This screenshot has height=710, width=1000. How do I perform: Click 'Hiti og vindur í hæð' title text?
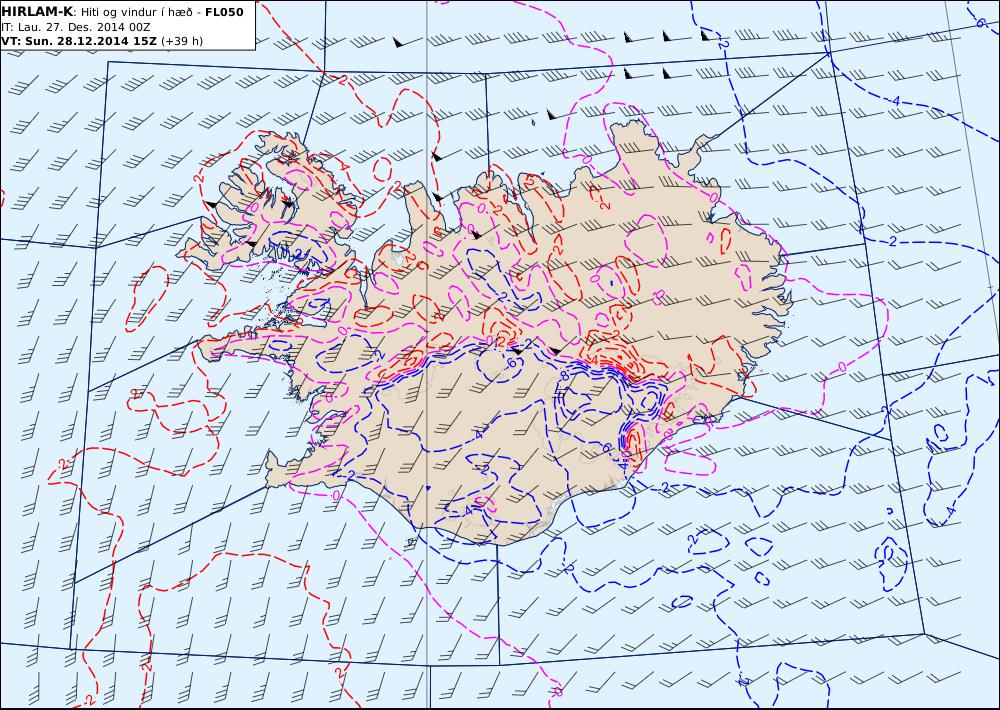click(136, 13)
